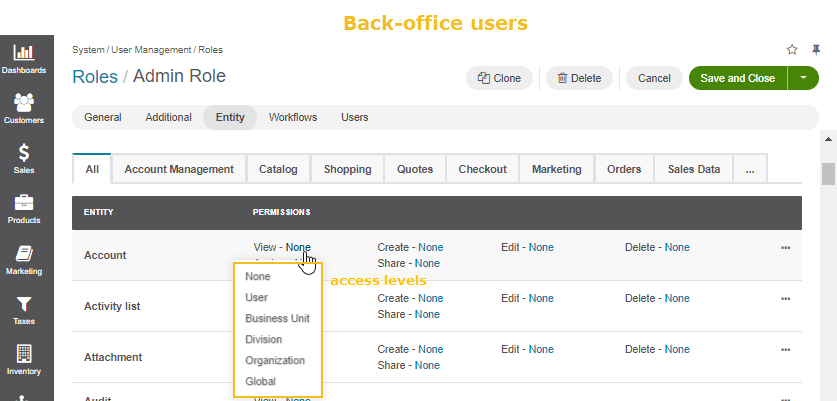Choose User access level

257,297
